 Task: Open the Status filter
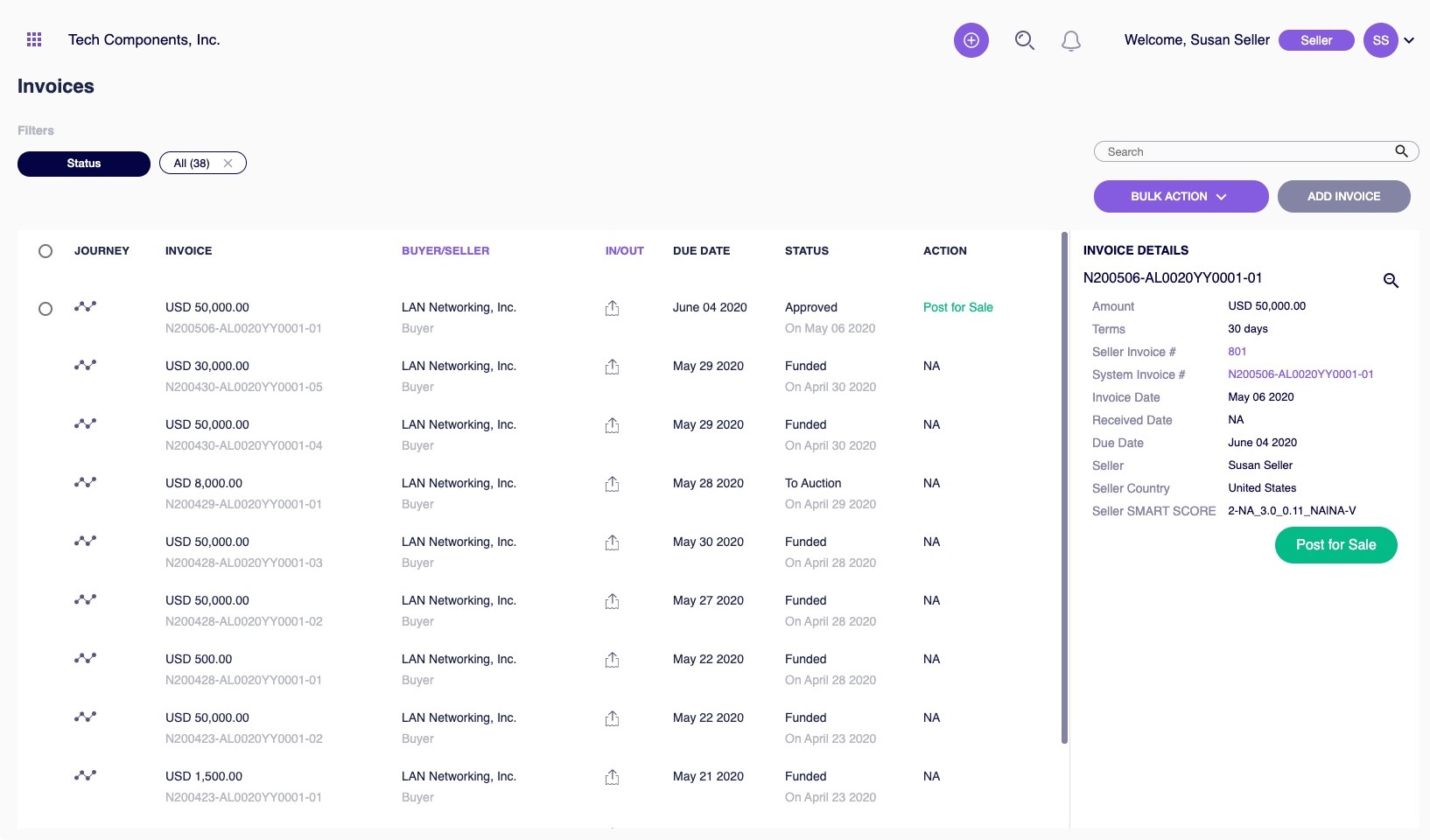(x=84, y=164)
